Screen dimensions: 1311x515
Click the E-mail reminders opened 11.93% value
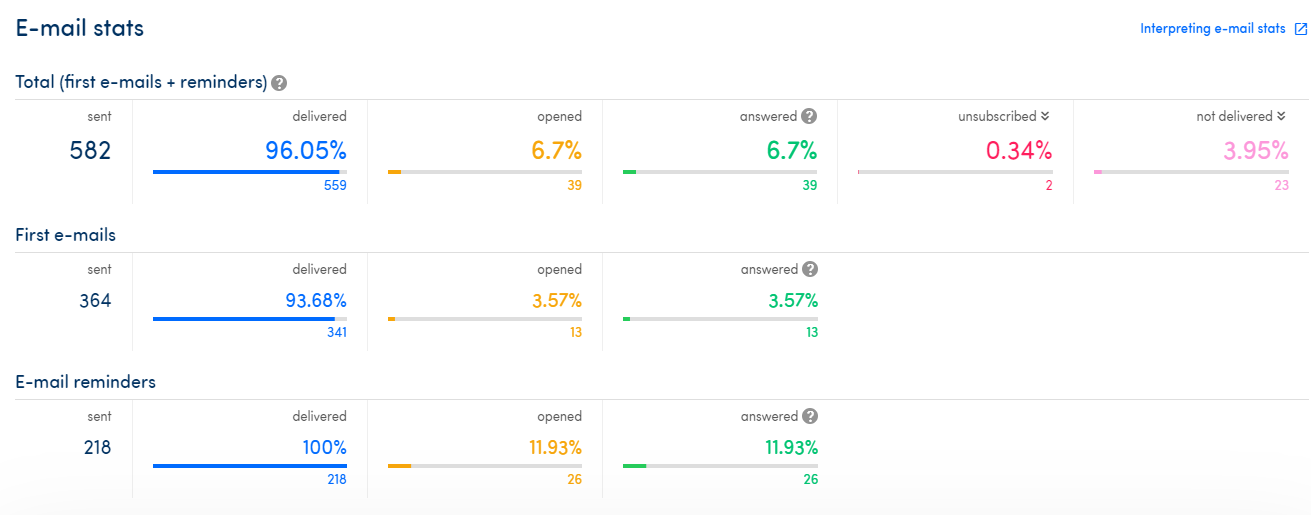coord(556,447)
